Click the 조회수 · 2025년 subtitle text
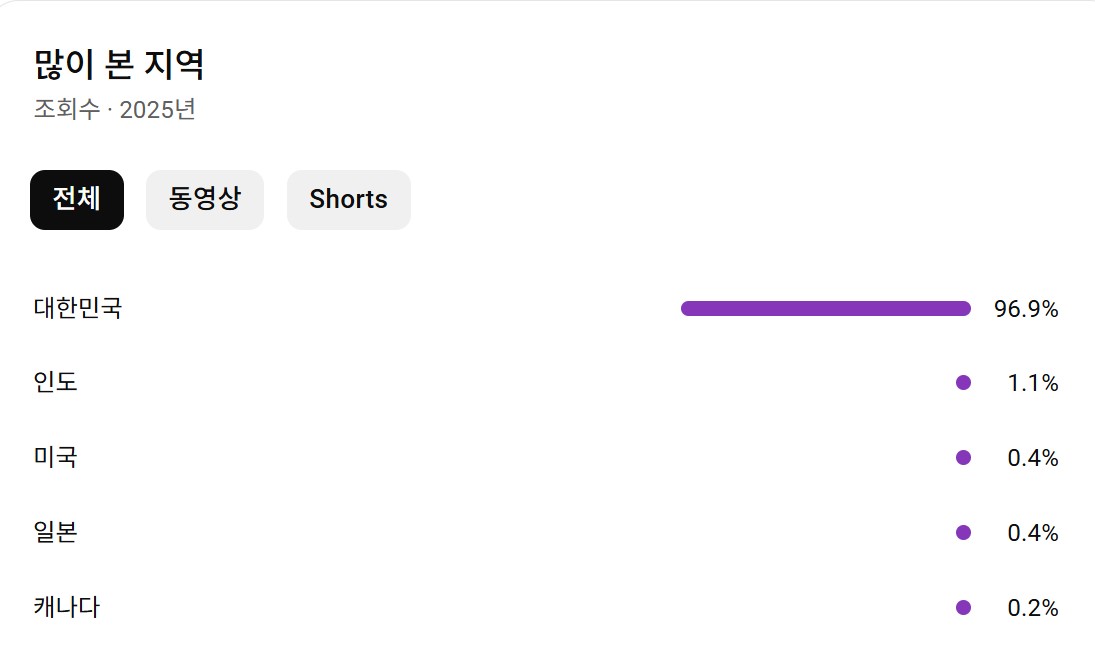 [x=115, y=110]
